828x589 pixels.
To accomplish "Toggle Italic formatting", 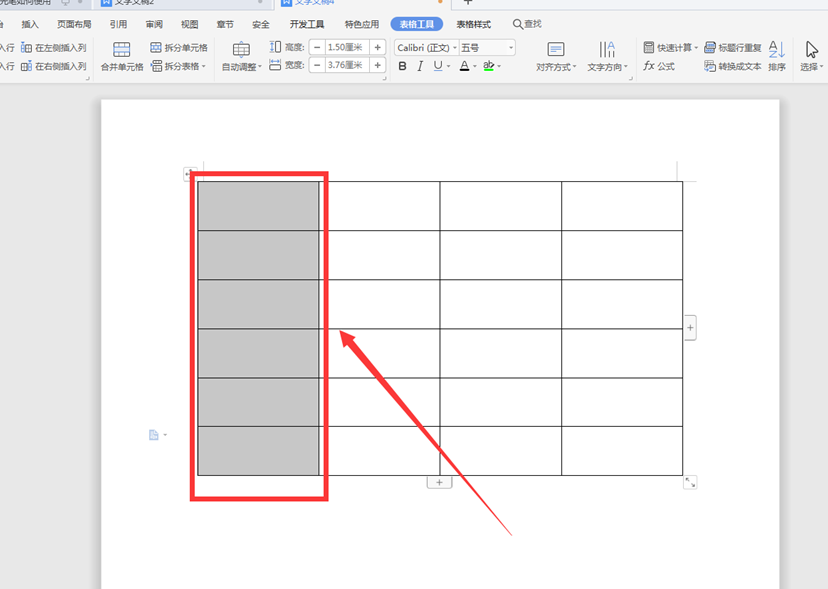I will coord(420,66).
